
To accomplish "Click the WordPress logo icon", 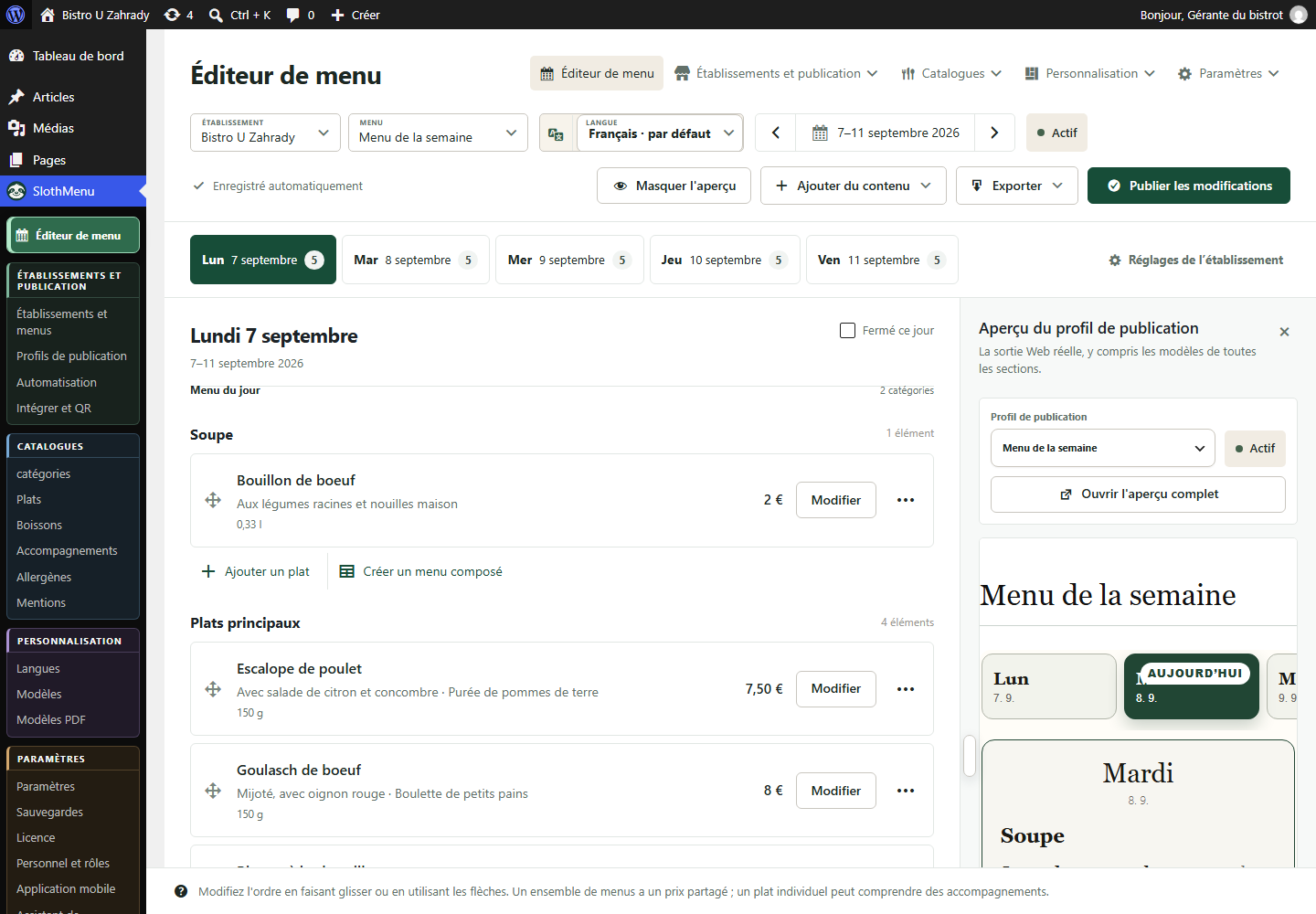I will 16,15.
